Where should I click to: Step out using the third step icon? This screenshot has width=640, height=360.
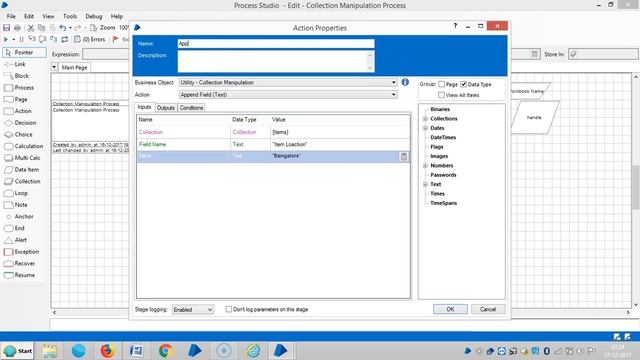point(53,39)
